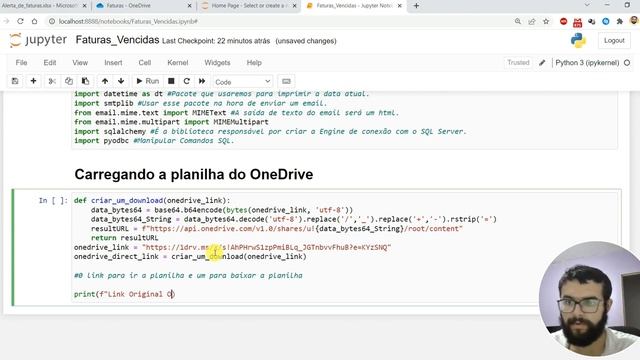Paste cells below icon
The height and width of the screenshot is (360, 640).
coord(85,81)
